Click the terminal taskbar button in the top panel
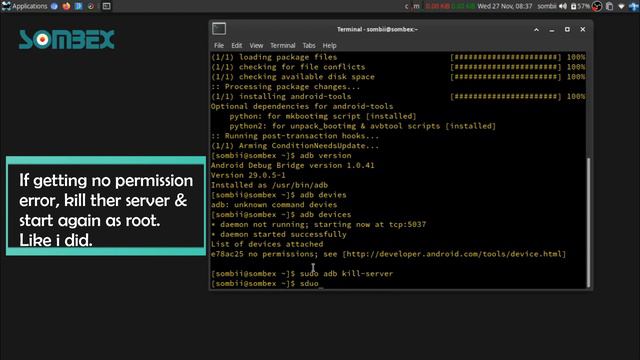The image size is (640, 360). tap(106, 6)
